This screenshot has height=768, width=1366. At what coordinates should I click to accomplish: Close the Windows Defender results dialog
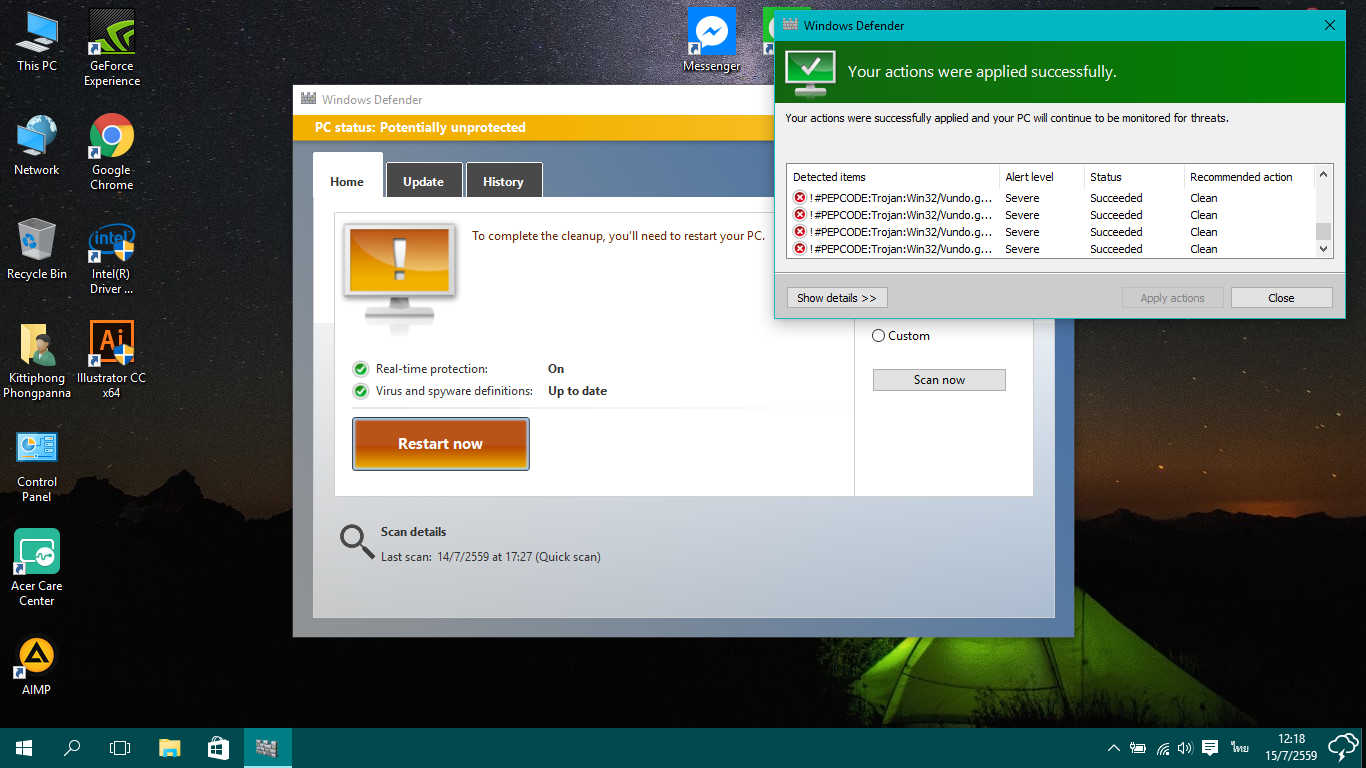point(1330,25)
